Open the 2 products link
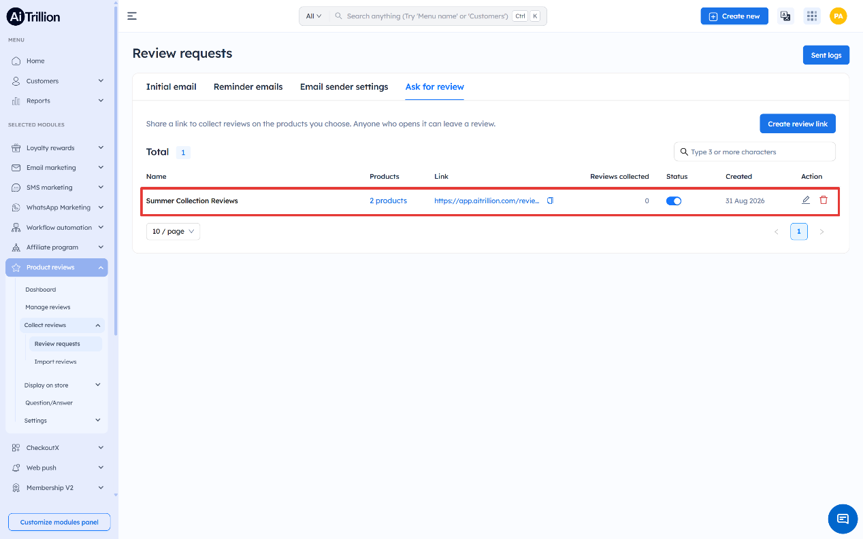Viewport: 863px width, 539px height. (388, 200)
